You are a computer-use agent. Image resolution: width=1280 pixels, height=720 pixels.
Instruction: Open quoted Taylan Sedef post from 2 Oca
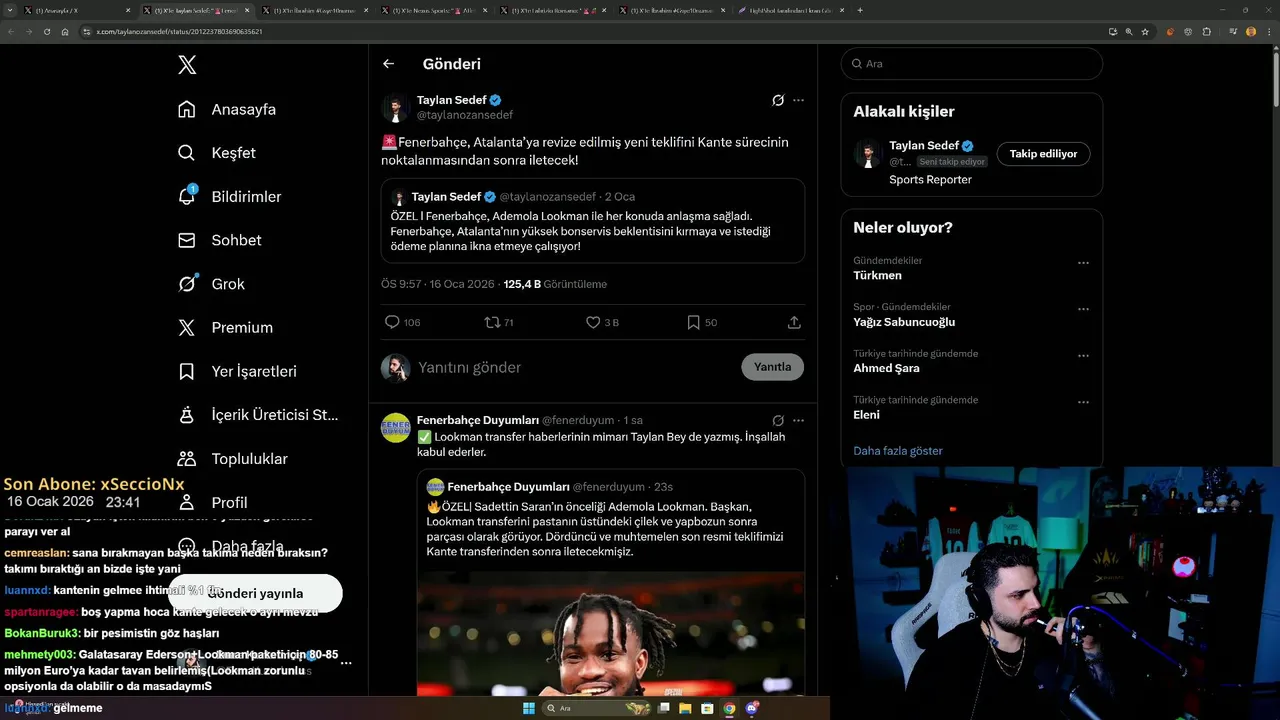(593, 221)
